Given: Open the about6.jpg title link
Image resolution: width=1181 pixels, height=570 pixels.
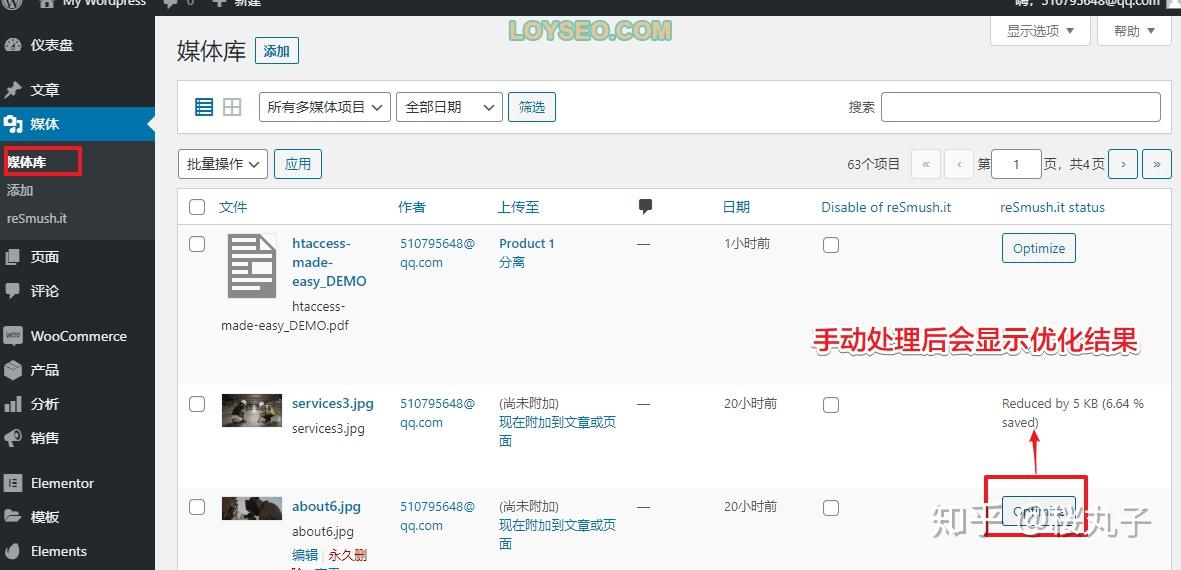Looking at the screenshot, I should 326,506.
